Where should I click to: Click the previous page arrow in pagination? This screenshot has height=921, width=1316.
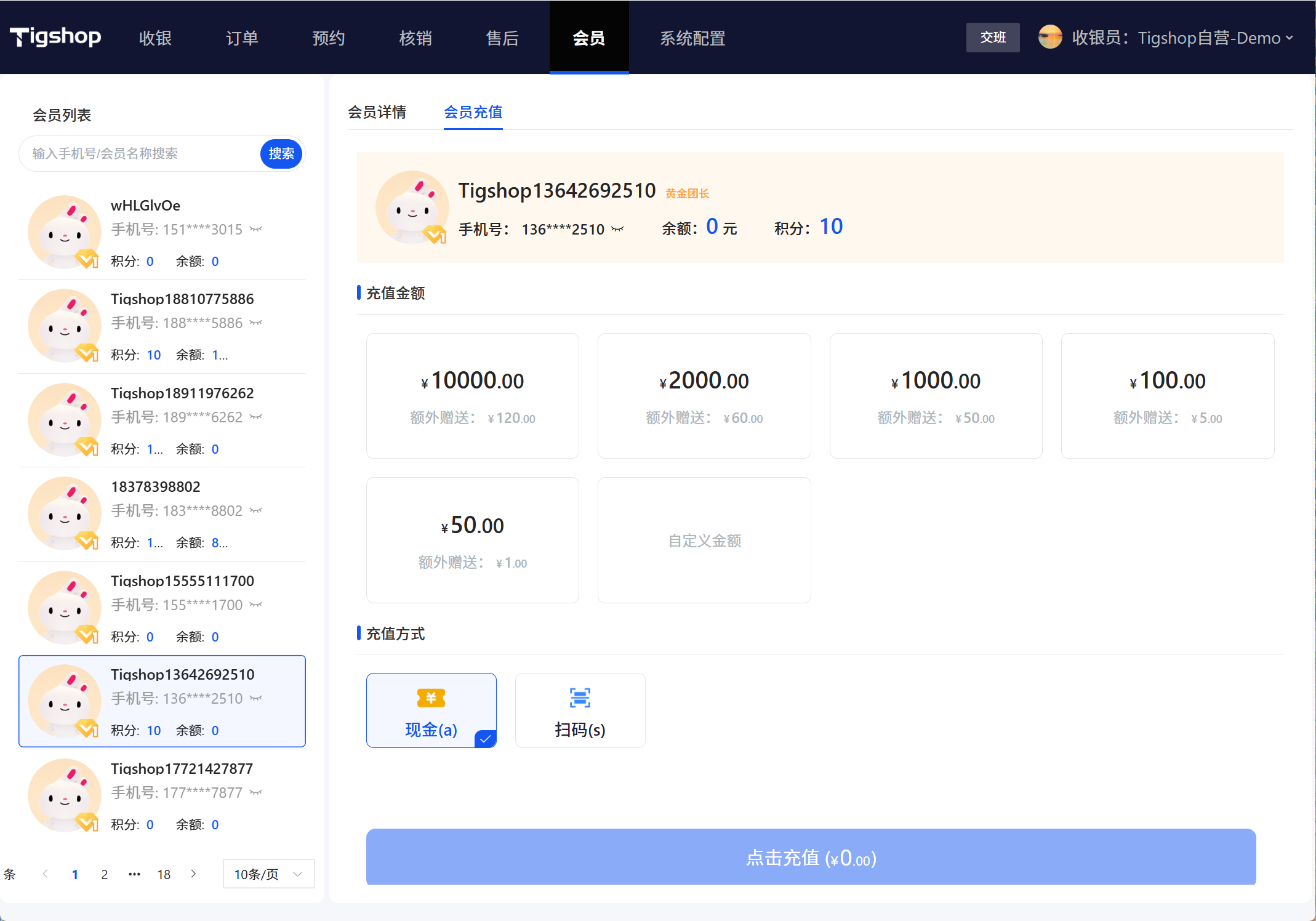pyautogui.click(x=45, y=874)
